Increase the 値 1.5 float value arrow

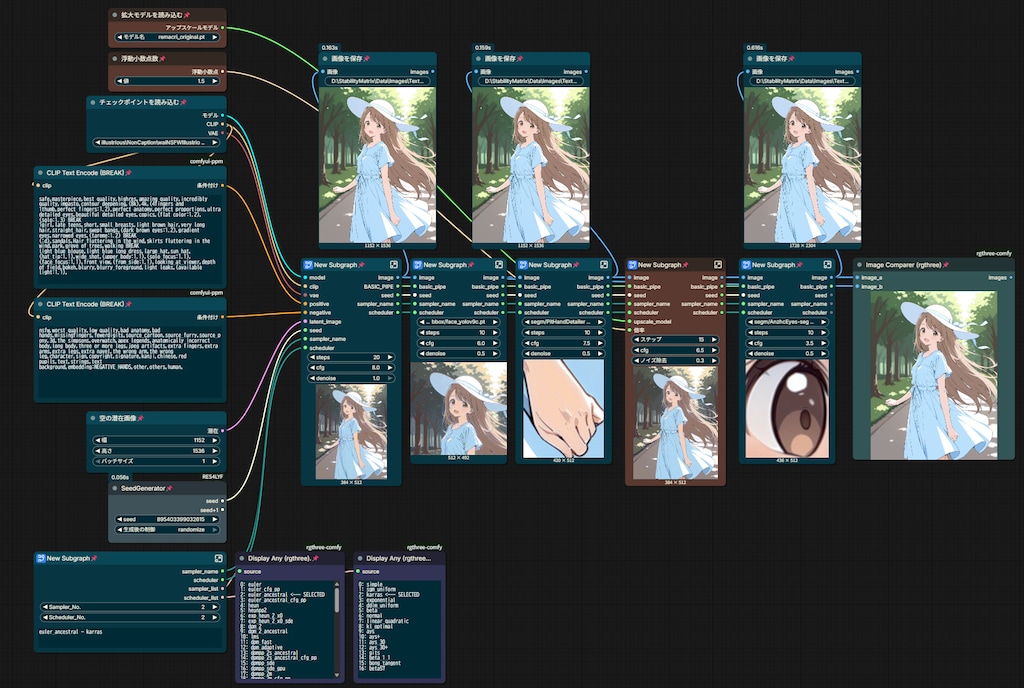(215, 81)
